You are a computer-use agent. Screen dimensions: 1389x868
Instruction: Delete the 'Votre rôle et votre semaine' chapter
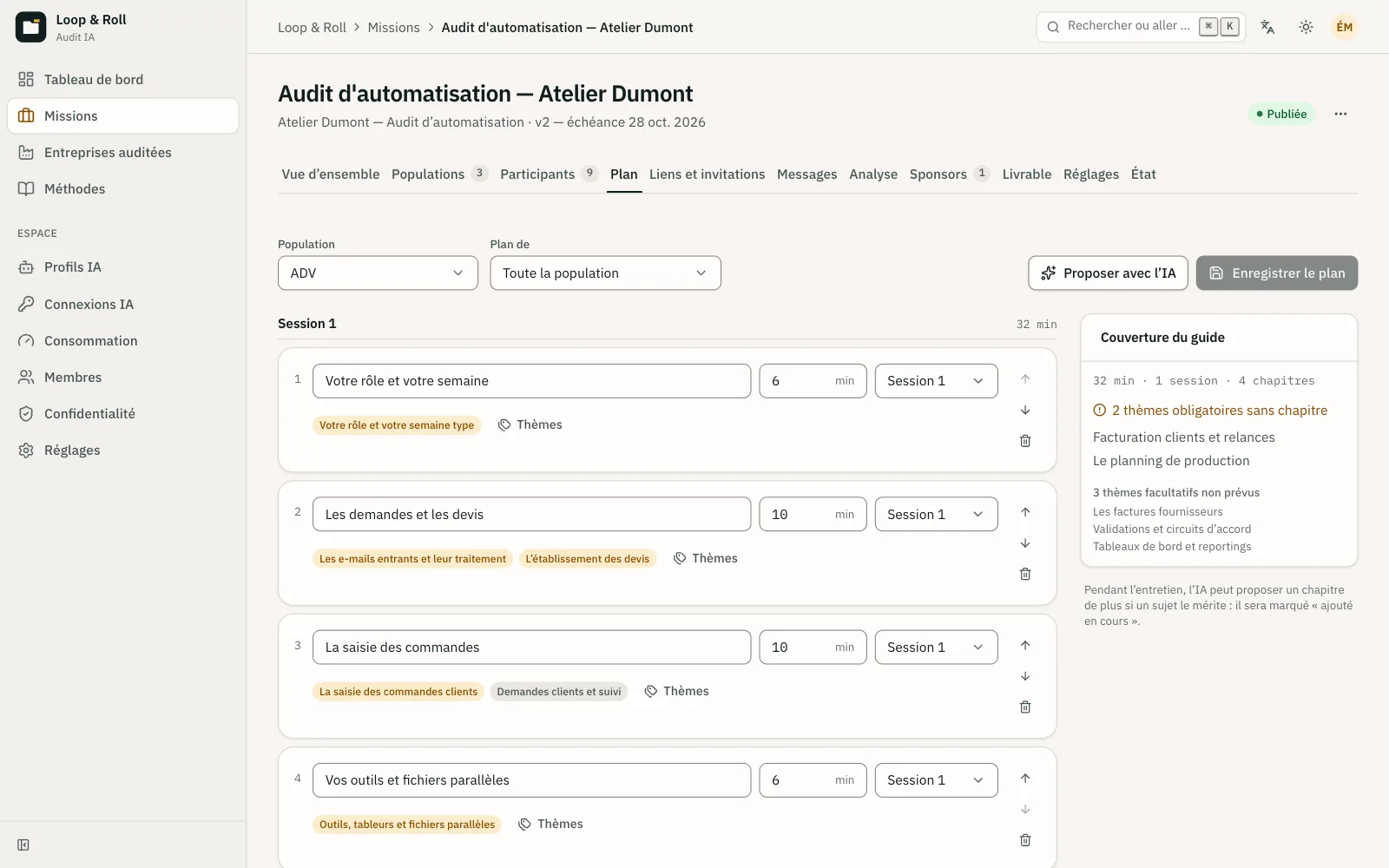click(x=1025, y=441)
